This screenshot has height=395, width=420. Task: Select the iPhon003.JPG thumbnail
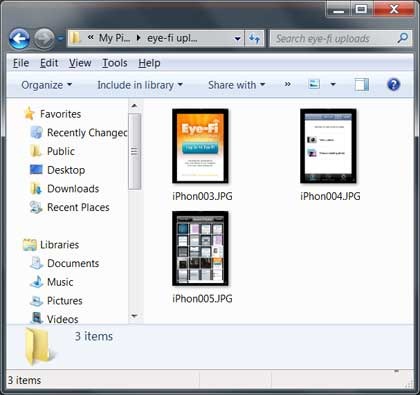point(200,146)
